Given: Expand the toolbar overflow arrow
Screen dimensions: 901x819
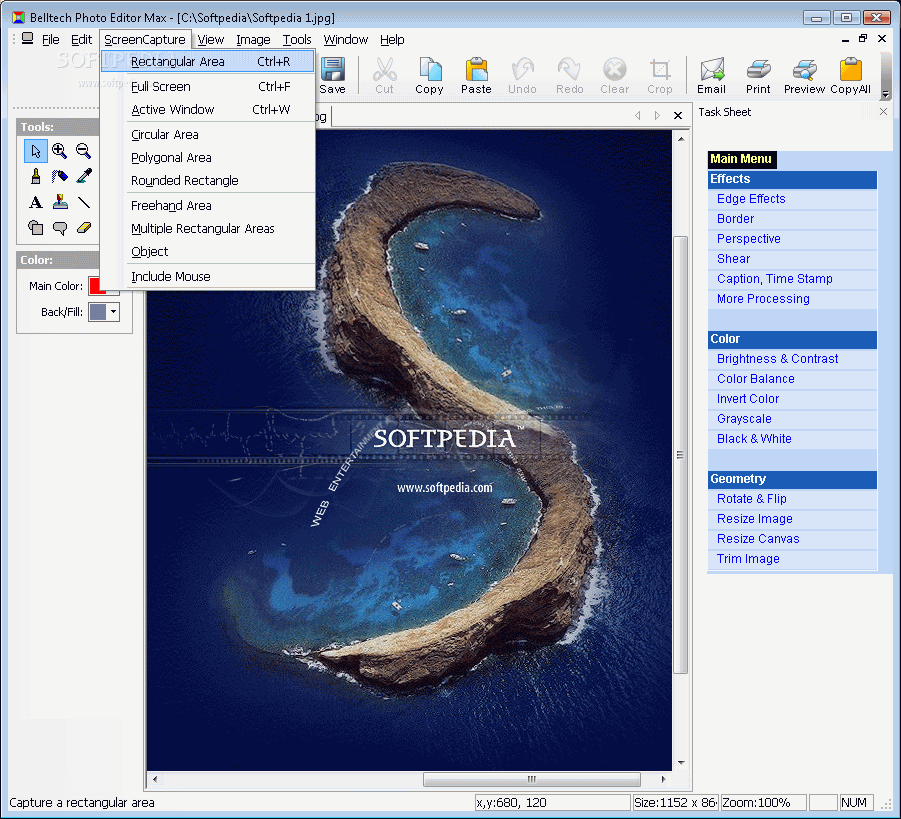Looking at the screenshot, I should 886,94.
